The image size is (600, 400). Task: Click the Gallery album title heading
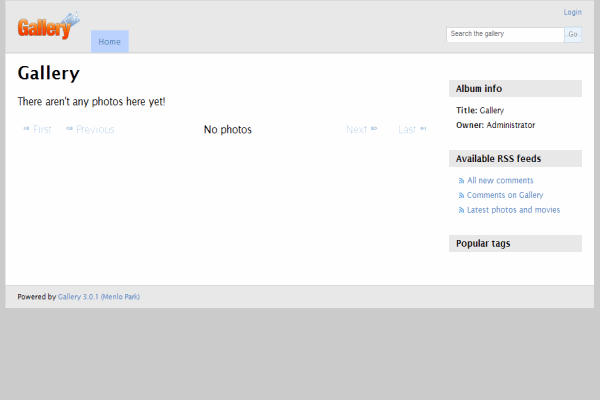tap(49, 73)
